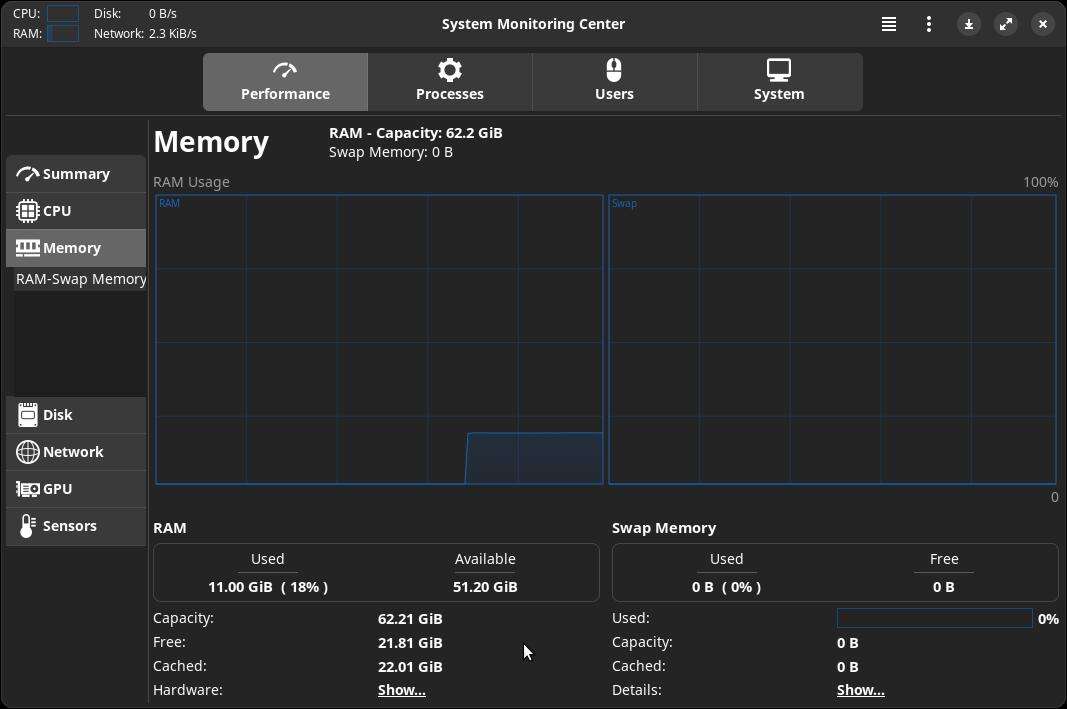Open the Sensors section

click(76, 526)
